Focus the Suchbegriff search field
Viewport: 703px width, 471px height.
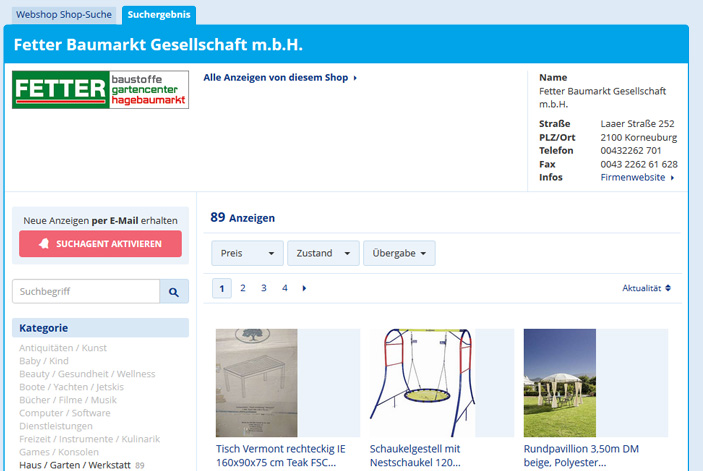coord(86,291)
